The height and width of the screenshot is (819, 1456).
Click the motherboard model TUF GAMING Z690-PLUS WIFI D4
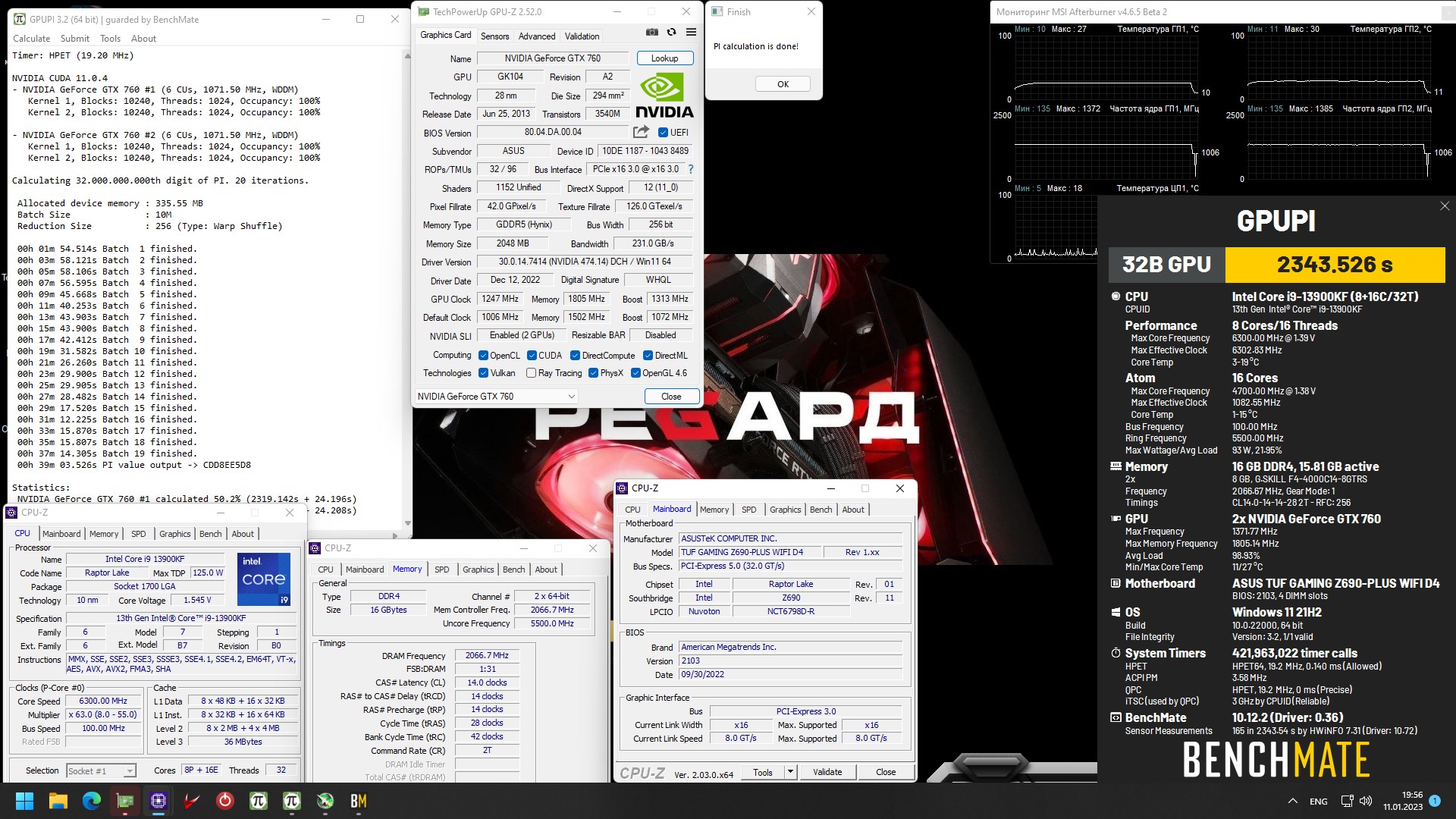click(x=749, y=552)
